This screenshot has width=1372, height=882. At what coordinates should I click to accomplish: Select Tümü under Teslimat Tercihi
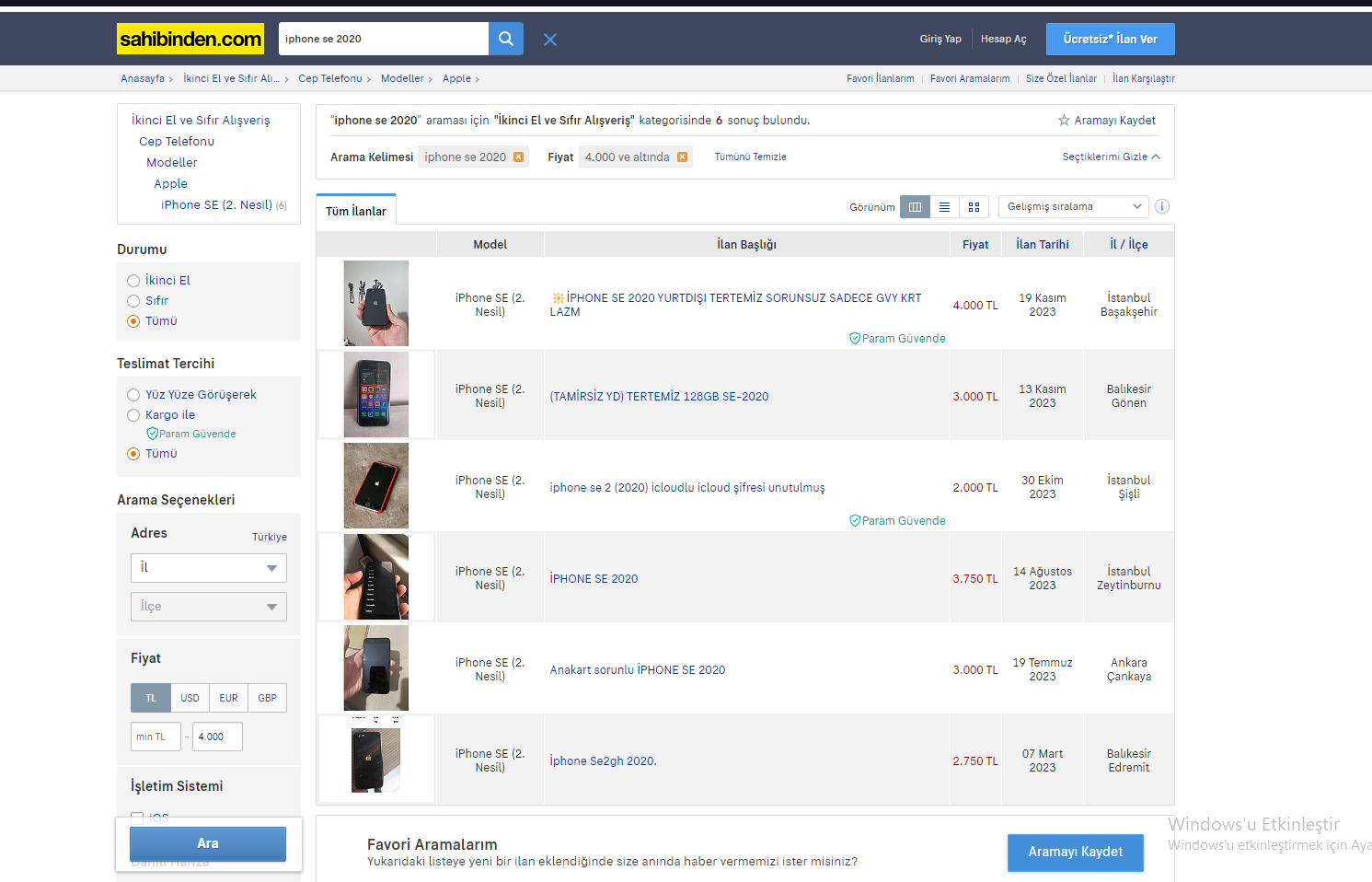[x=133, y=454]
